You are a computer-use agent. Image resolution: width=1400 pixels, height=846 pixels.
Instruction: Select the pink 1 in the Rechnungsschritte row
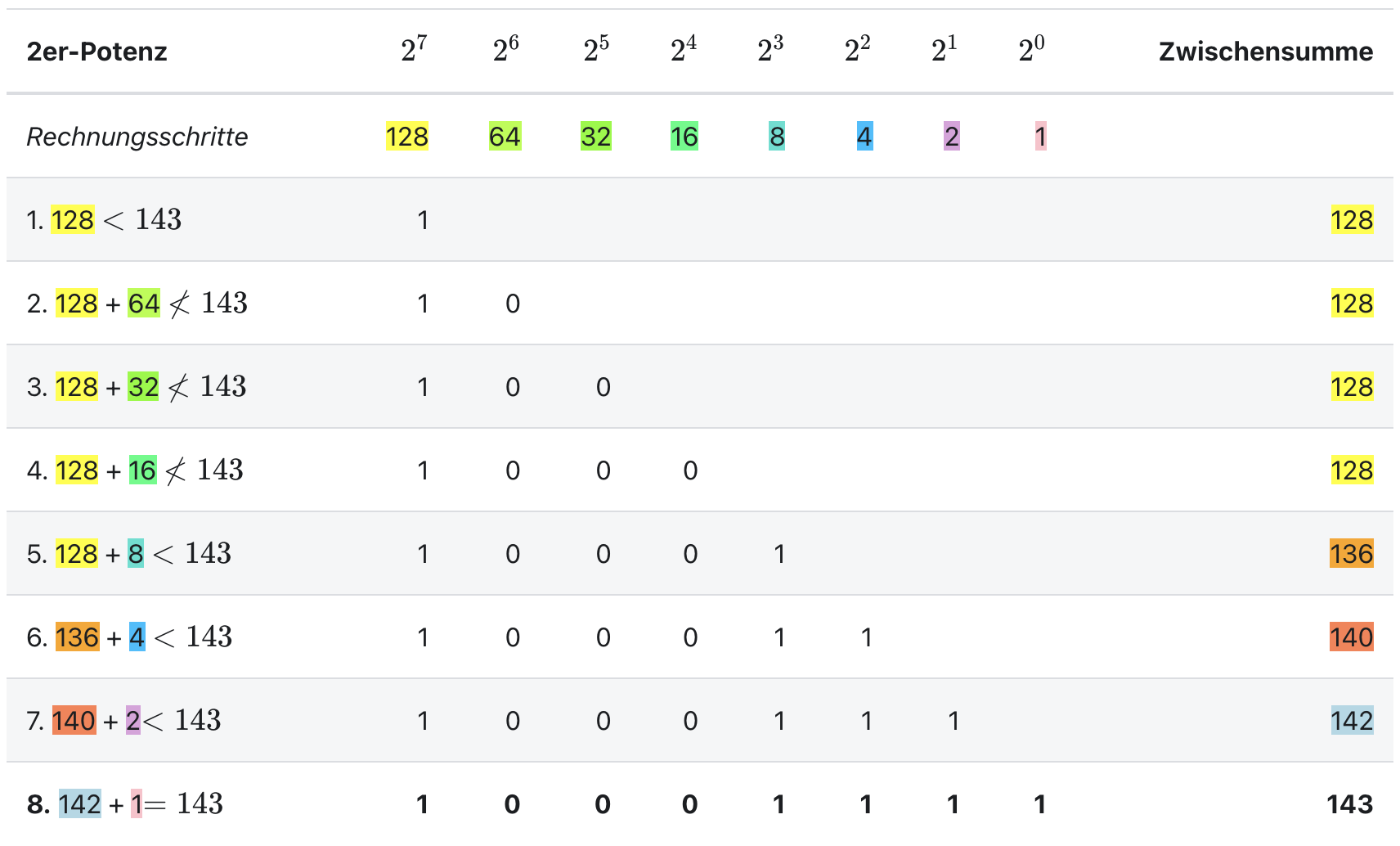(1040, 137)
